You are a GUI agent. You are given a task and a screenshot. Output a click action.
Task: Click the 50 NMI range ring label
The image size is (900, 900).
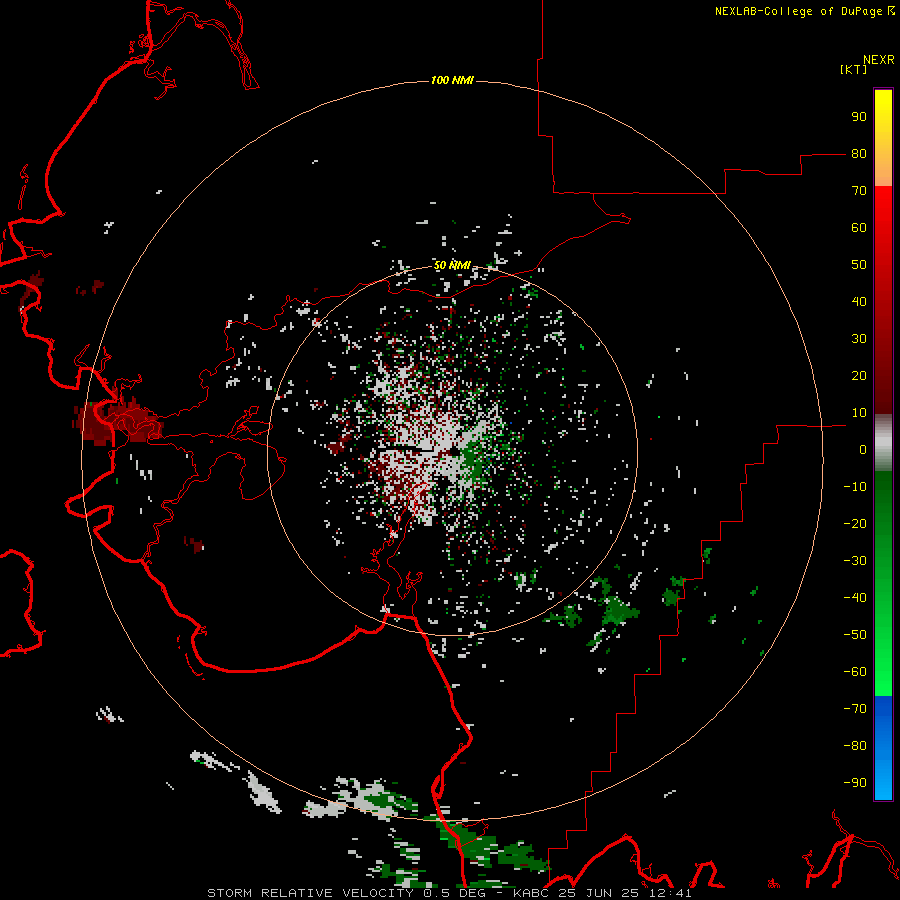pos(452,265)
